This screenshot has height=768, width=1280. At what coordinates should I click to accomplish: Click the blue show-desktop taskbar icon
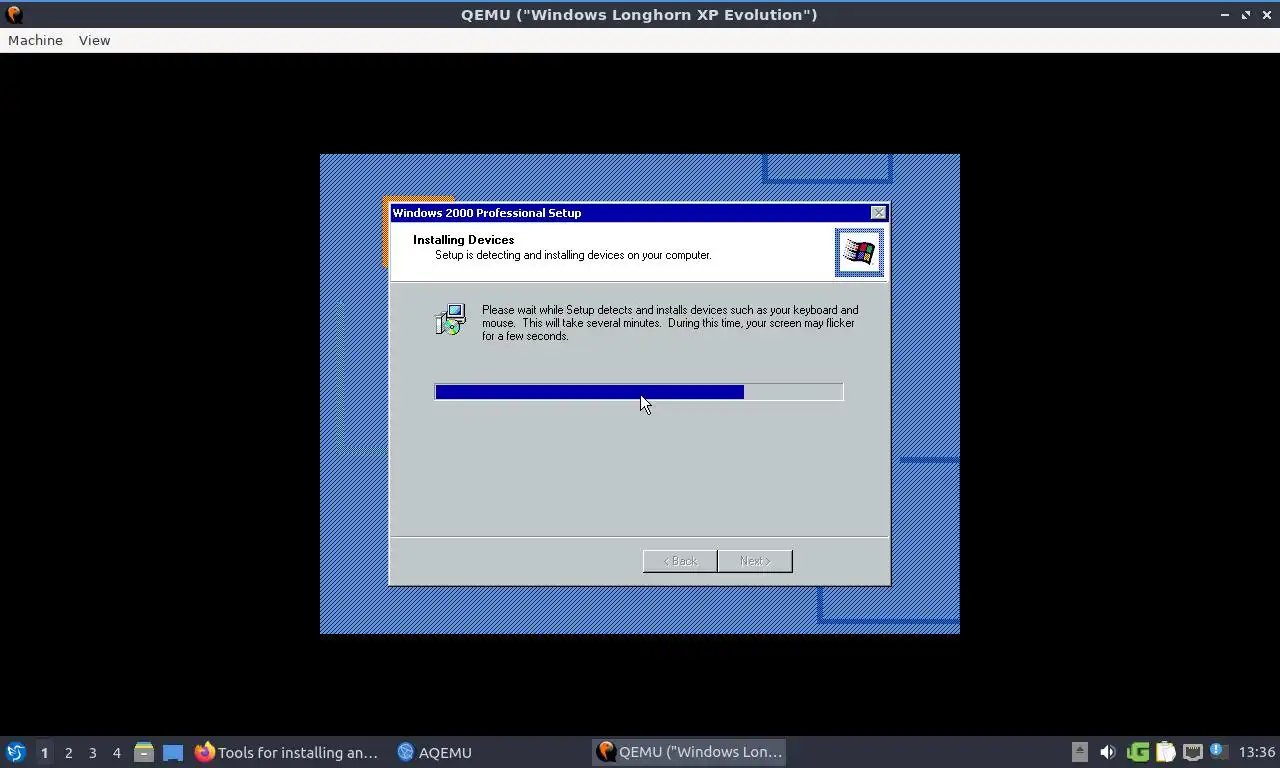(172, 752)
